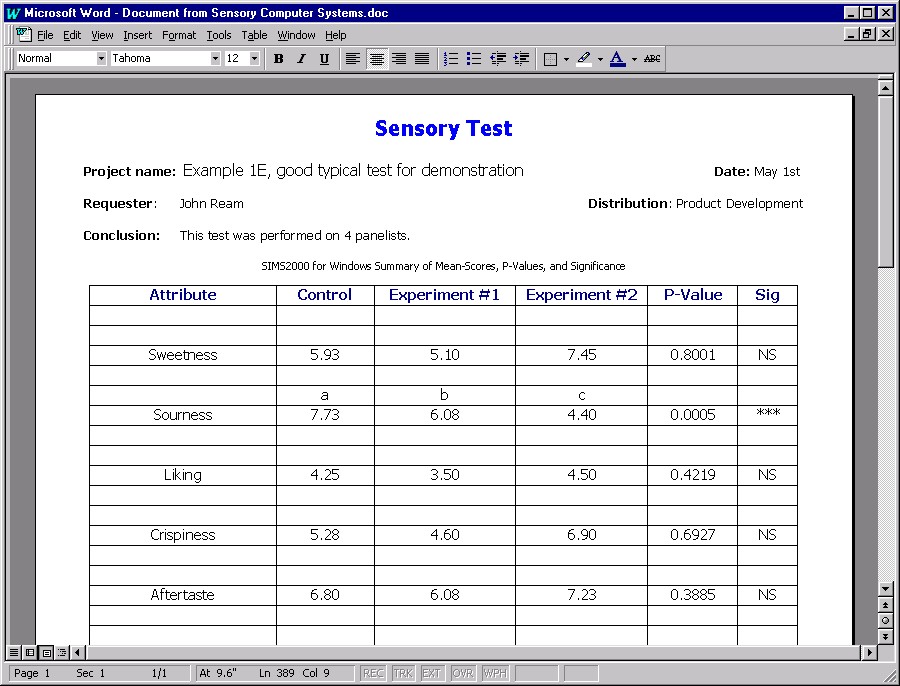Click REC macro recording indicator
The height and width of the screenshot is (686, 900).
[373, 673]
